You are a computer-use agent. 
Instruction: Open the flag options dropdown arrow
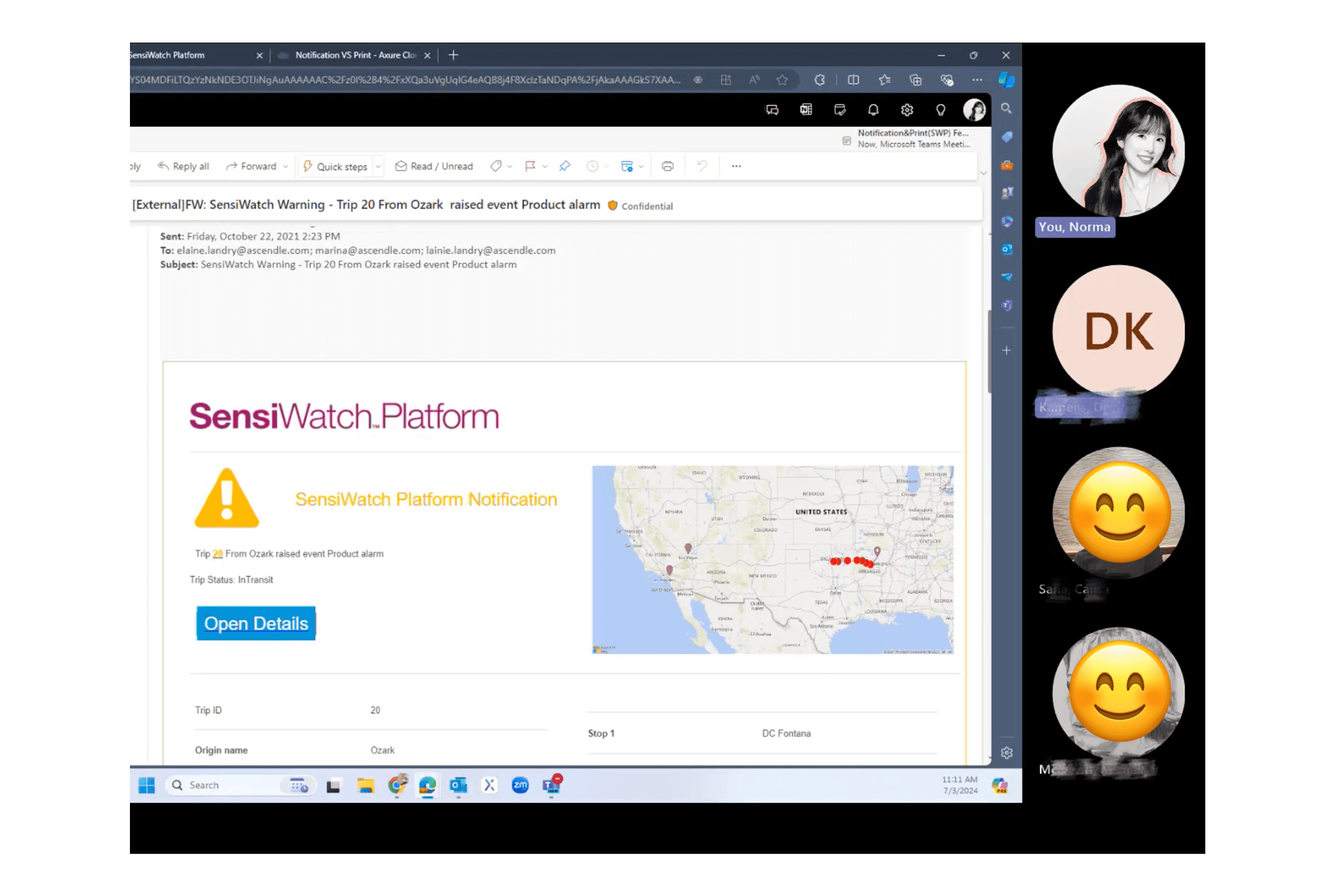(544, 167)
